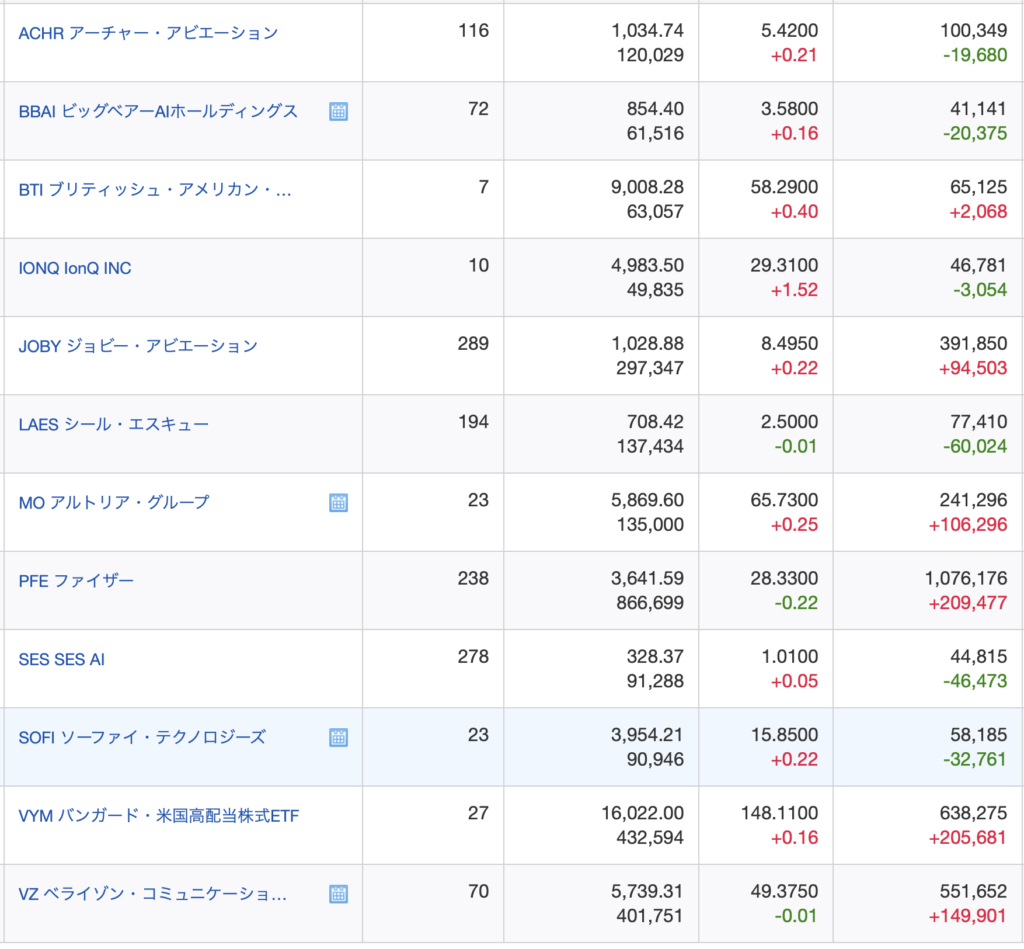
Task: Open VYM バンガード・米国高配当株式ETF link
Action: point(159,816)
